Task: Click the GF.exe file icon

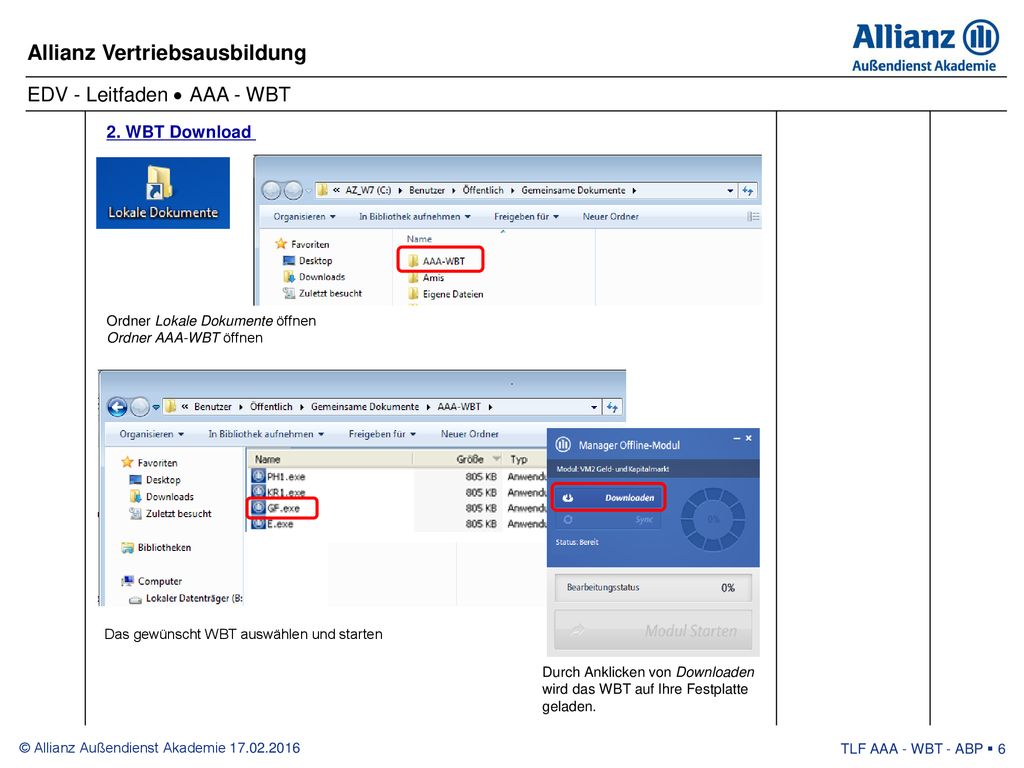Action: click(258, 507)
